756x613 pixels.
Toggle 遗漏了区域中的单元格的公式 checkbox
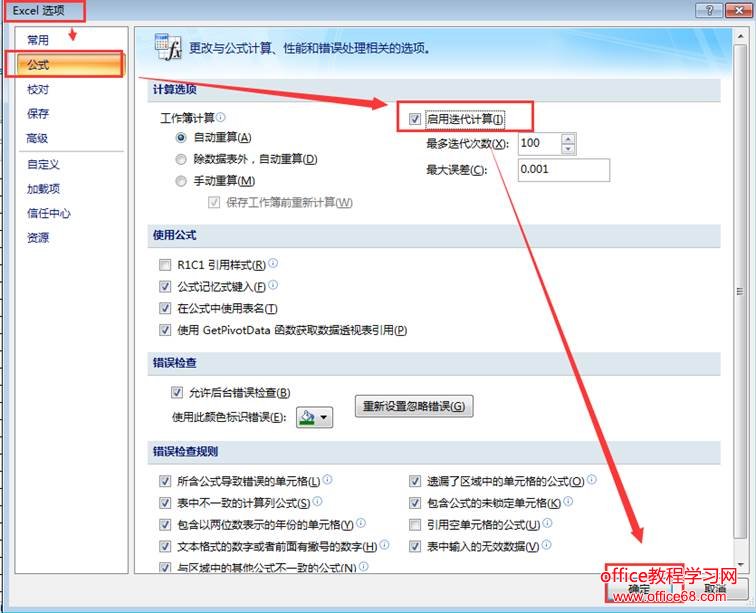[x=415, y=481]
